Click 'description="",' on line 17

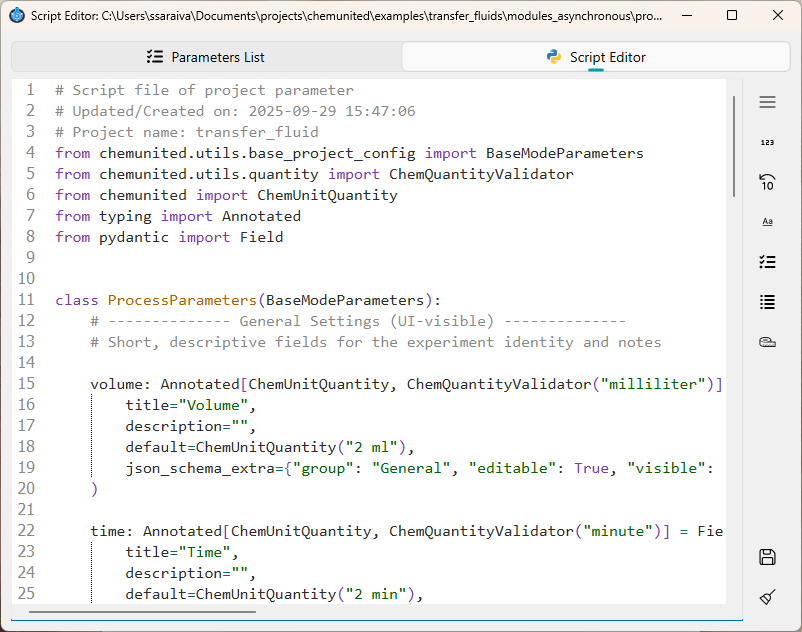(x=191, y=426)
